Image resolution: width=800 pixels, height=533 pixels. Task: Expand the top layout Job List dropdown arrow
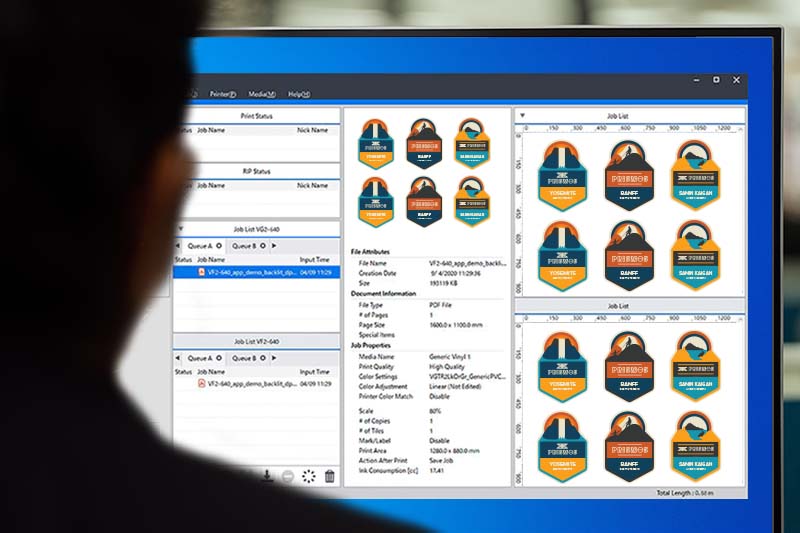pos(521,116)
